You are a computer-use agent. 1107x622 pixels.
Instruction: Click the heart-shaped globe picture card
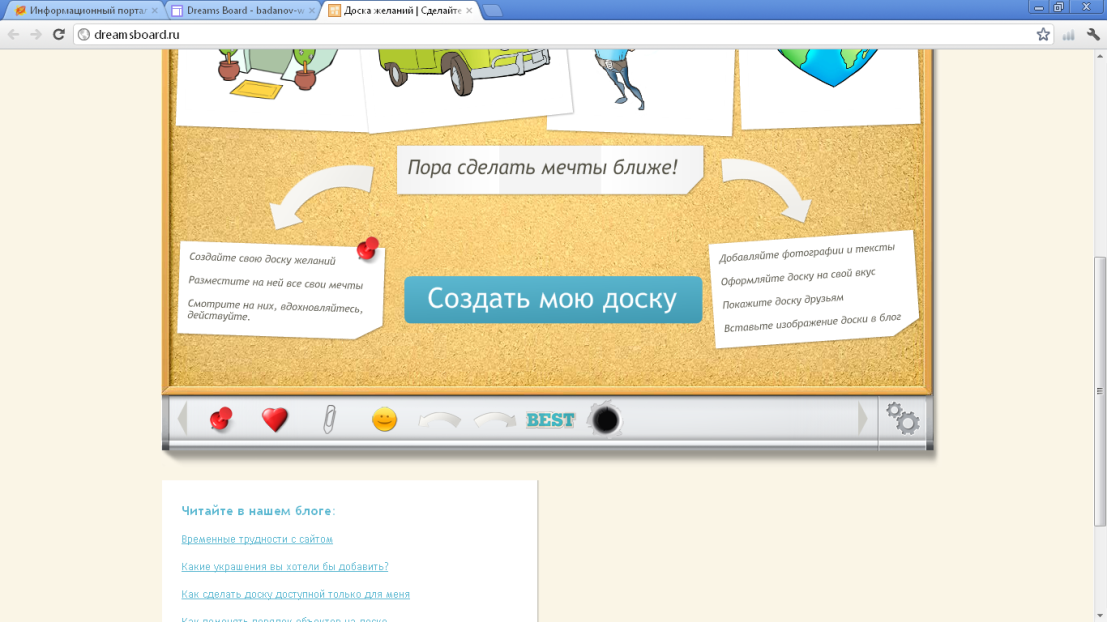coord(830,88)
